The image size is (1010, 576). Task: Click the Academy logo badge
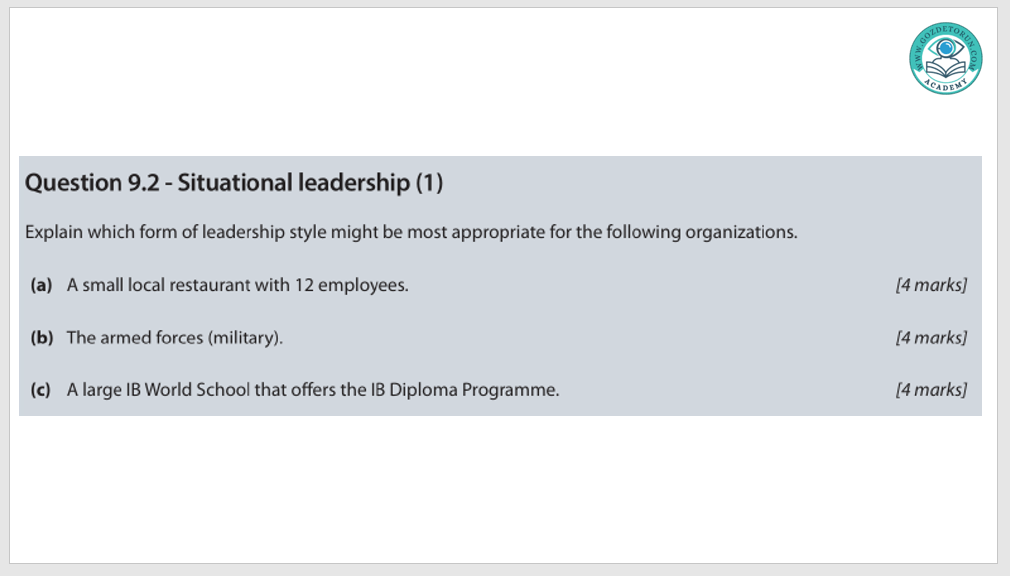[x=945, y=59]
